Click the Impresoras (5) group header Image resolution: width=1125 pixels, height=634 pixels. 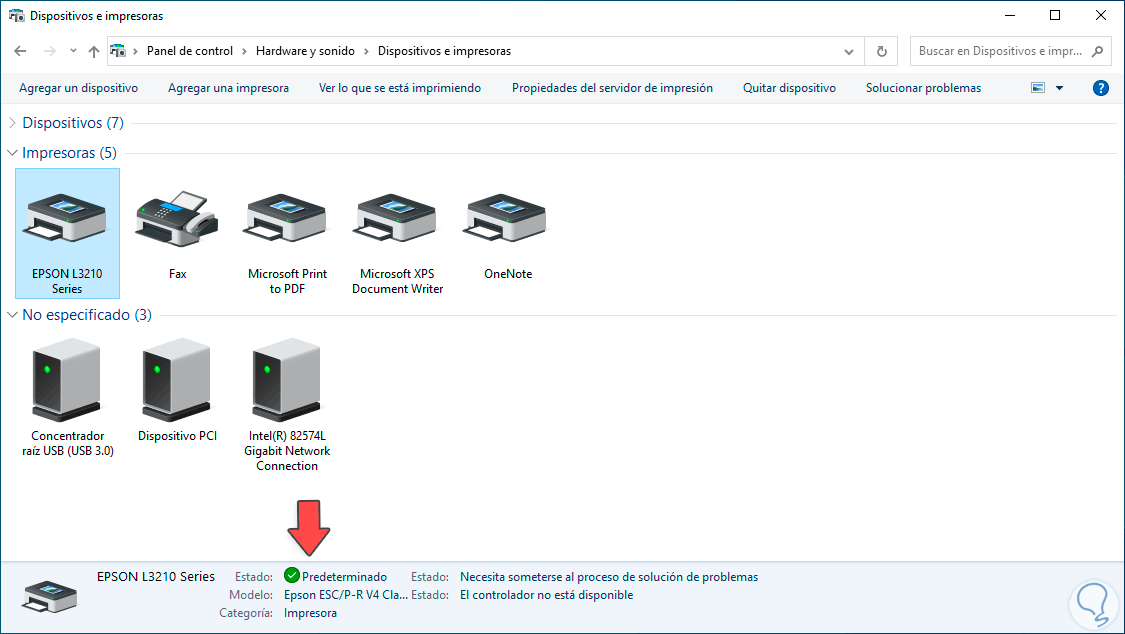(x=69, y=153)
